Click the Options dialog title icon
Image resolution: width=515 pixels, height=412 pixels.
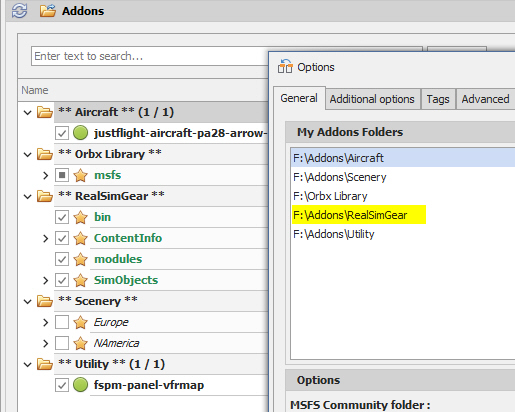pos(285,66)
